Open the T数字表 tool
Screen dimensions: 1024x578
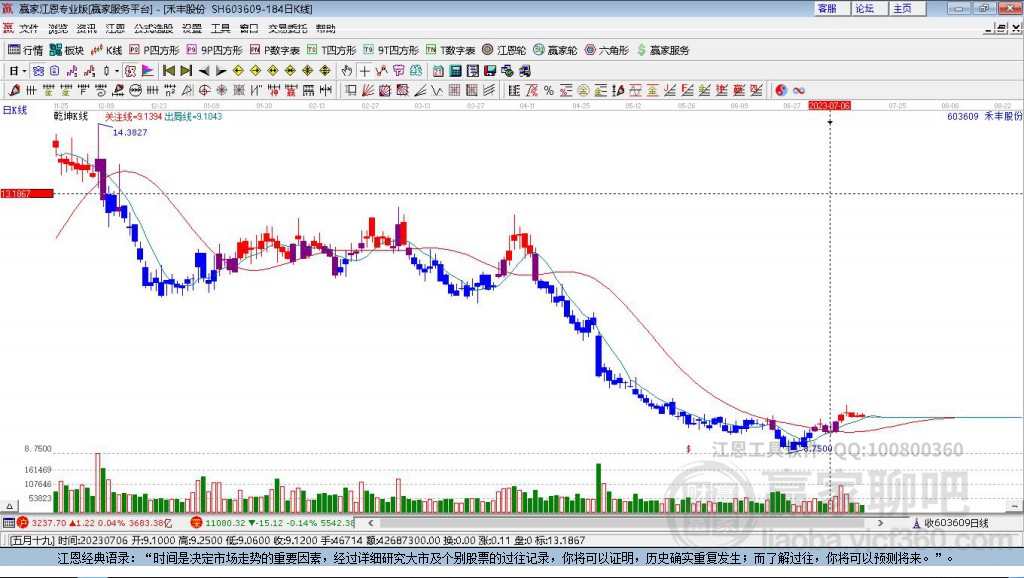click(451, 50)
